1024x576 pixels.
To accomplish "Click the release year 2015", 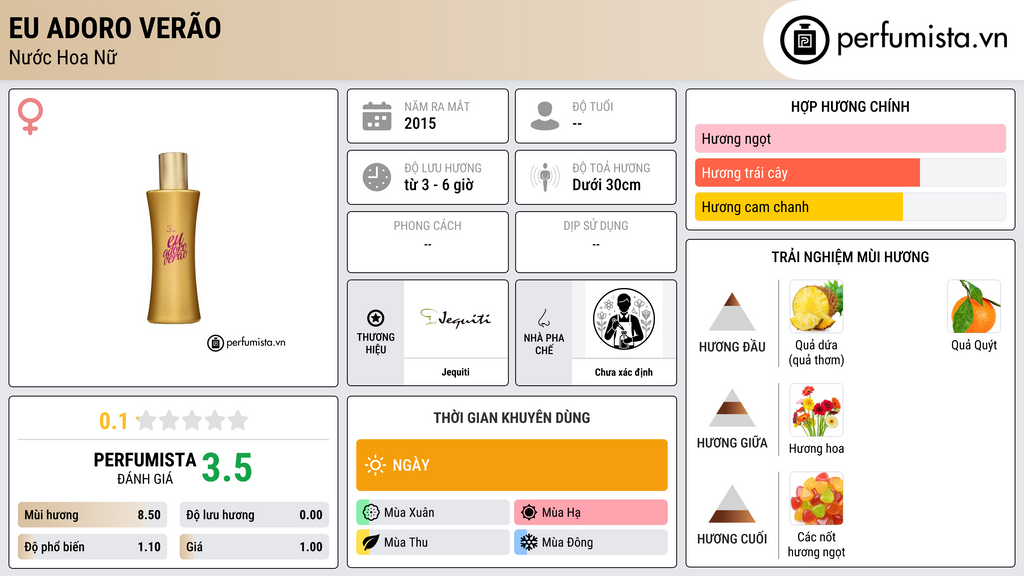I will [x=420, y=123].
